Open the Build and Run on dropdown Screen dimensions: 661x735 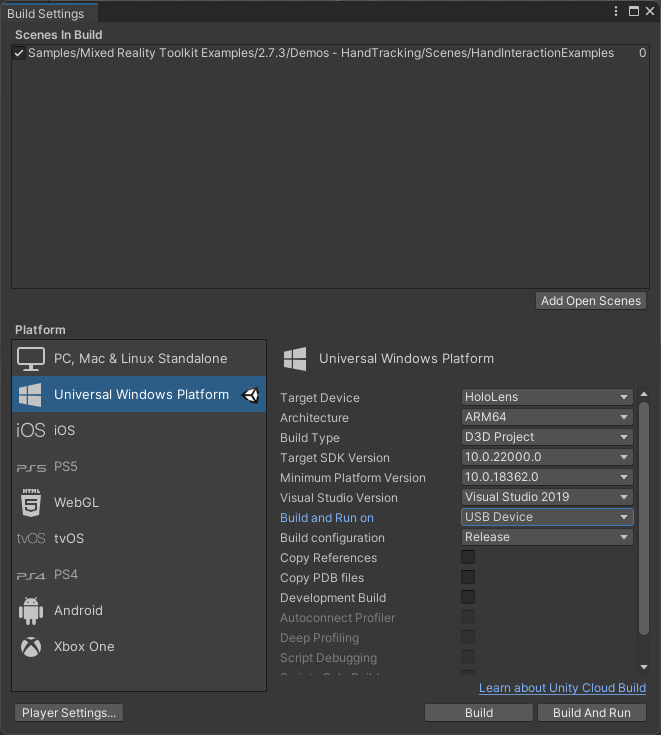(547, 517)
